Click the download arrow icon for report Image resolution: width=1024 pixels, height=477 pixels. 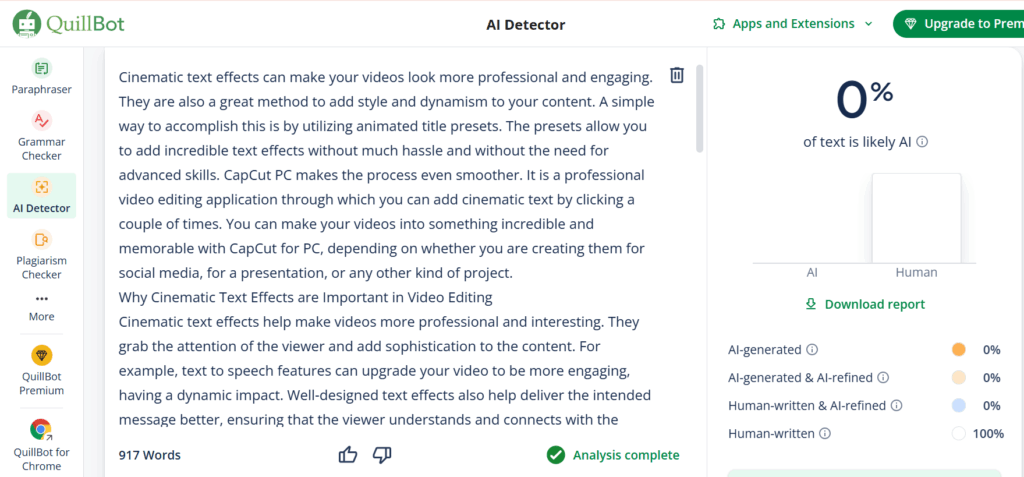pos(811,304)
